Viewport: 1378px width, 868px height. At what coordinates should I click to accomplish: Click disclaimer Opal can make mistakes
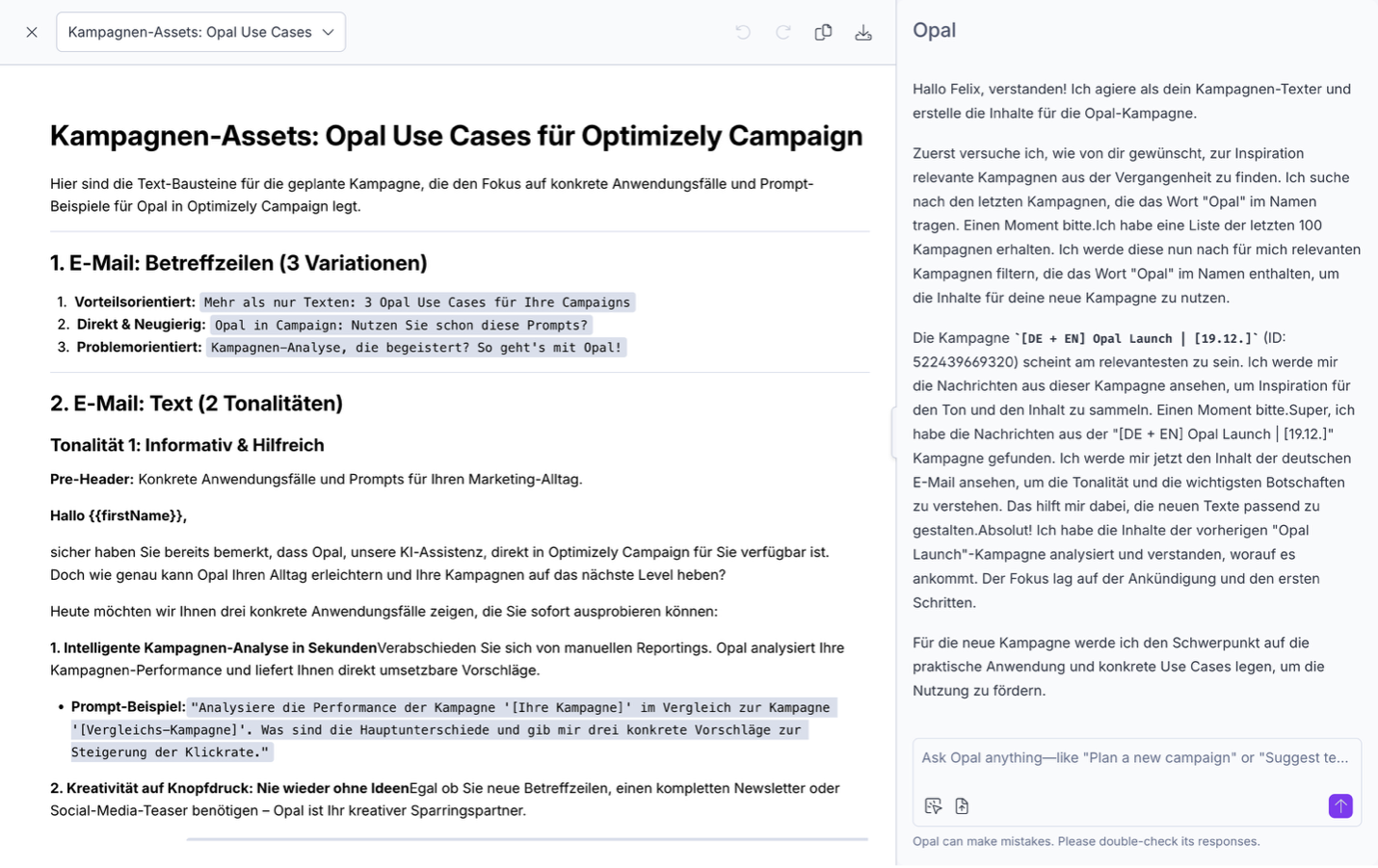click(1086, 842)
